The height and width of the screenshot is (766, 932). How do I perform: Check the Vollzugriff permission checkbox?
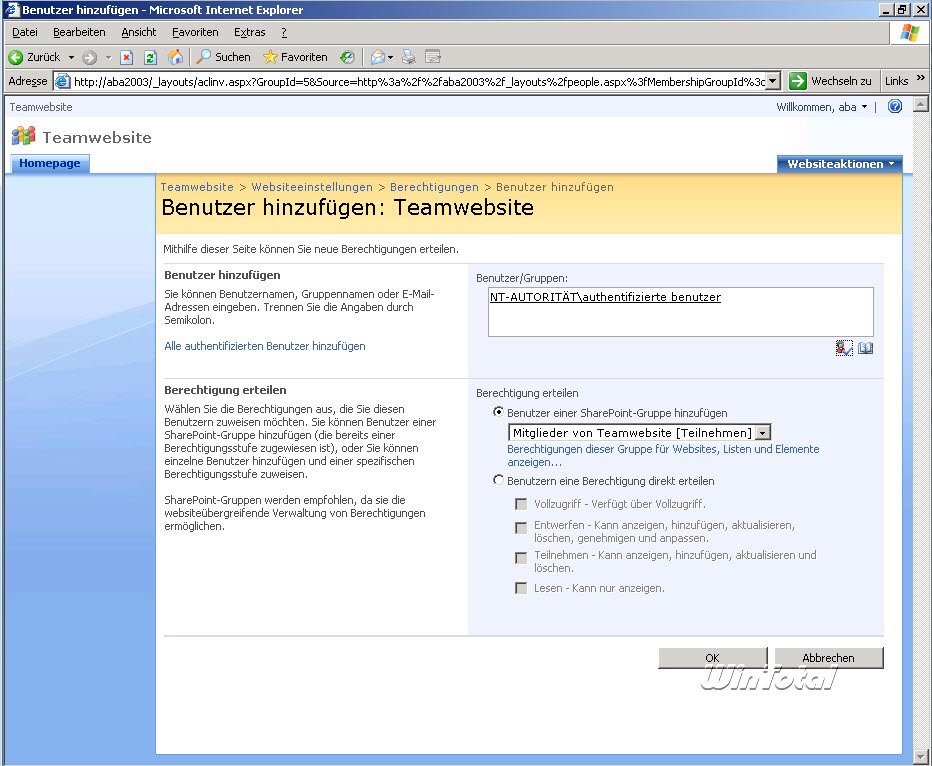point(521,504)
